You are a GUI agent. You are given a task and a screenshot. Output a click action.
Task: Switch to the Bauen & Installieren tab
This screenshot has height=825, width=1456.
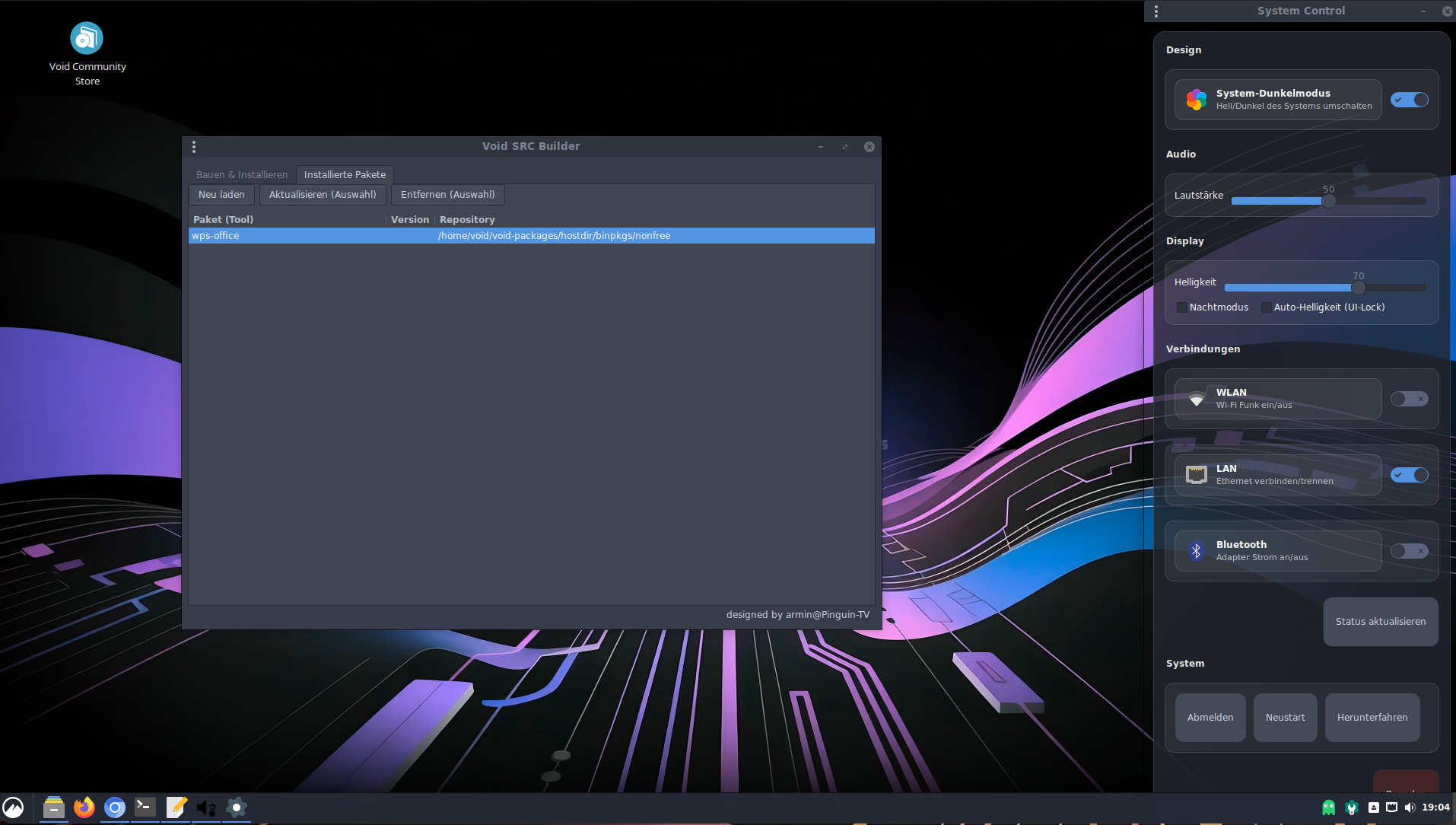pos(242,174)
